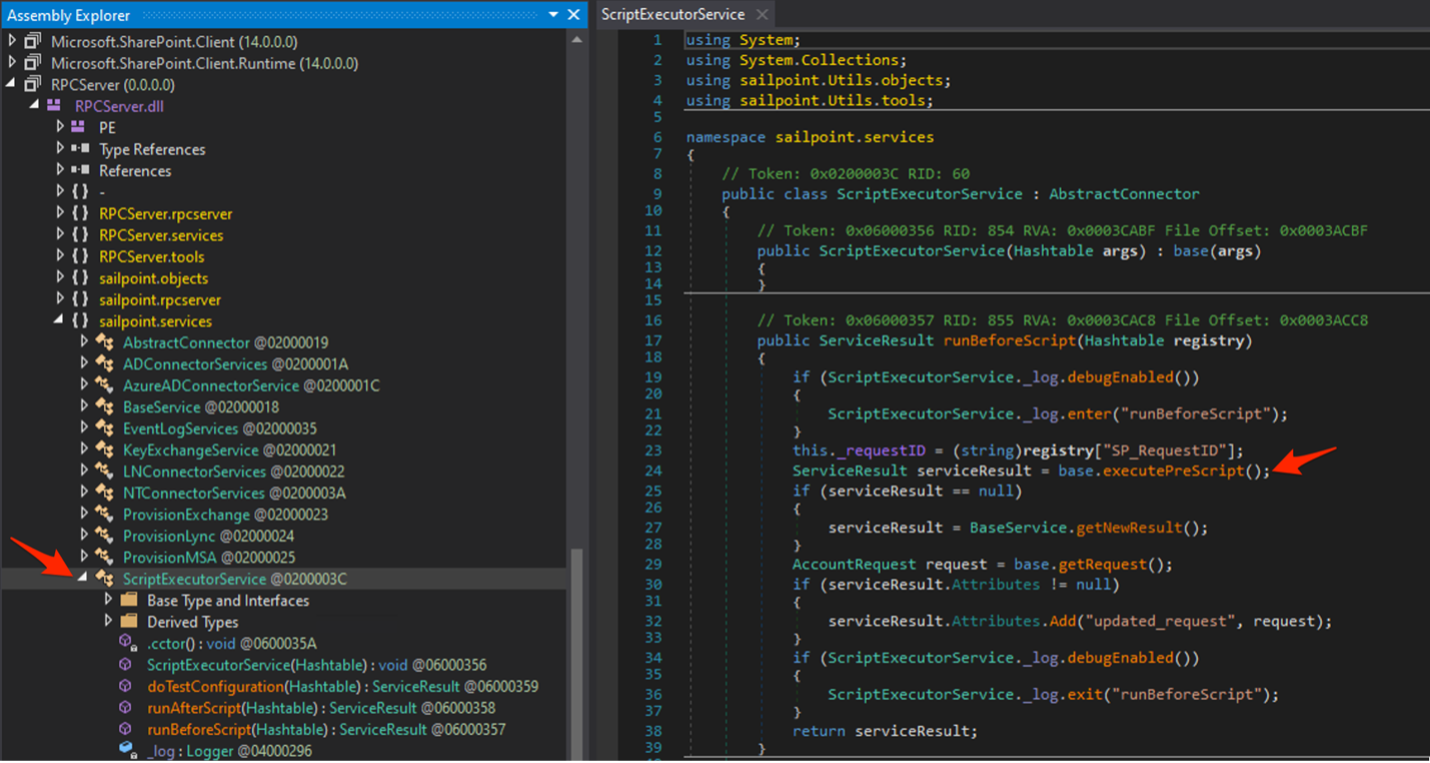Expand the Derived Types folder icon
This screenshot has height=763, width=1430.
coord(129,622)
